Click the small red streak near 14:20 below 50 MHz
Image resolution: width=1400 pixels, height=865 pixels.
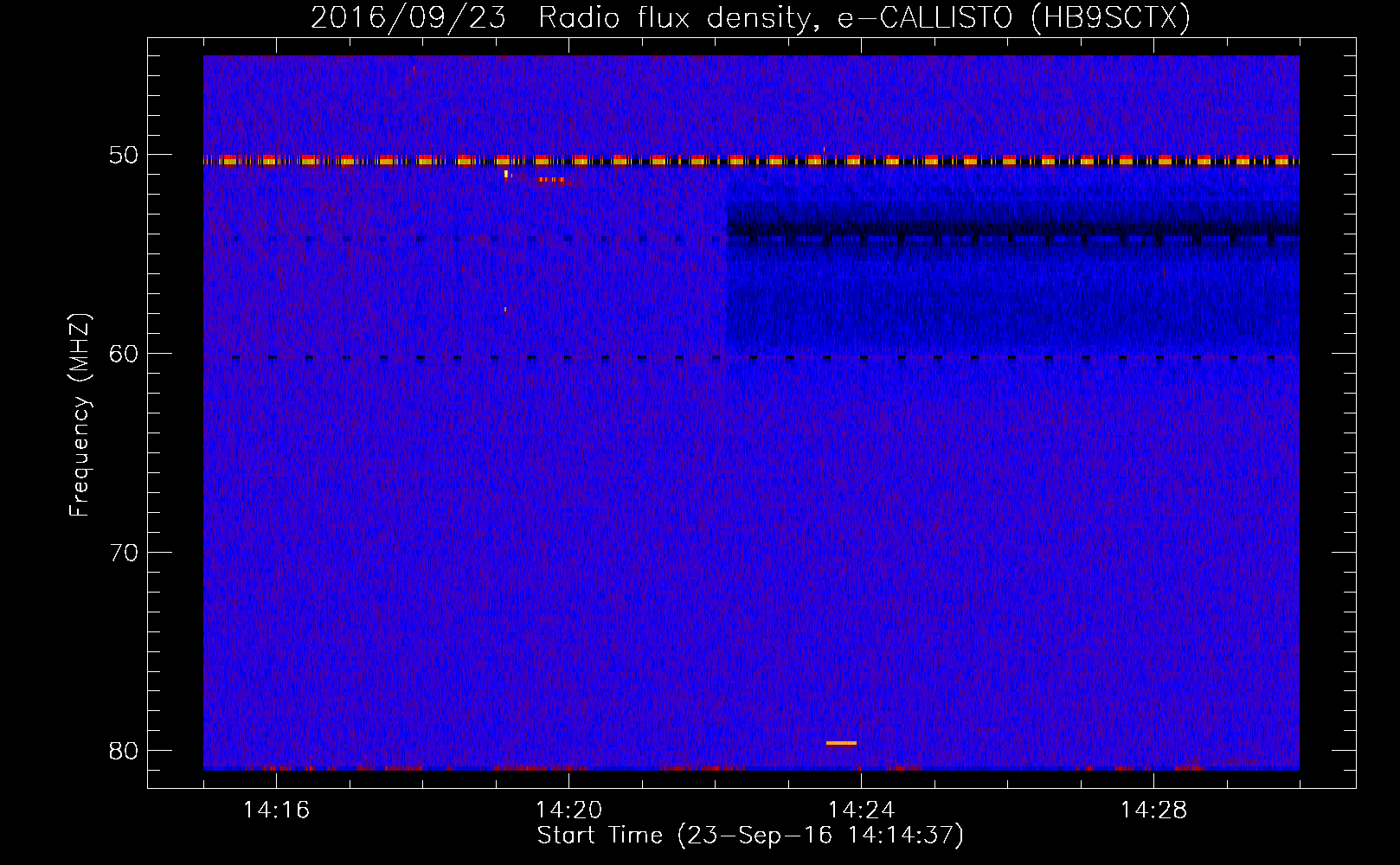(x=551, y=180)
